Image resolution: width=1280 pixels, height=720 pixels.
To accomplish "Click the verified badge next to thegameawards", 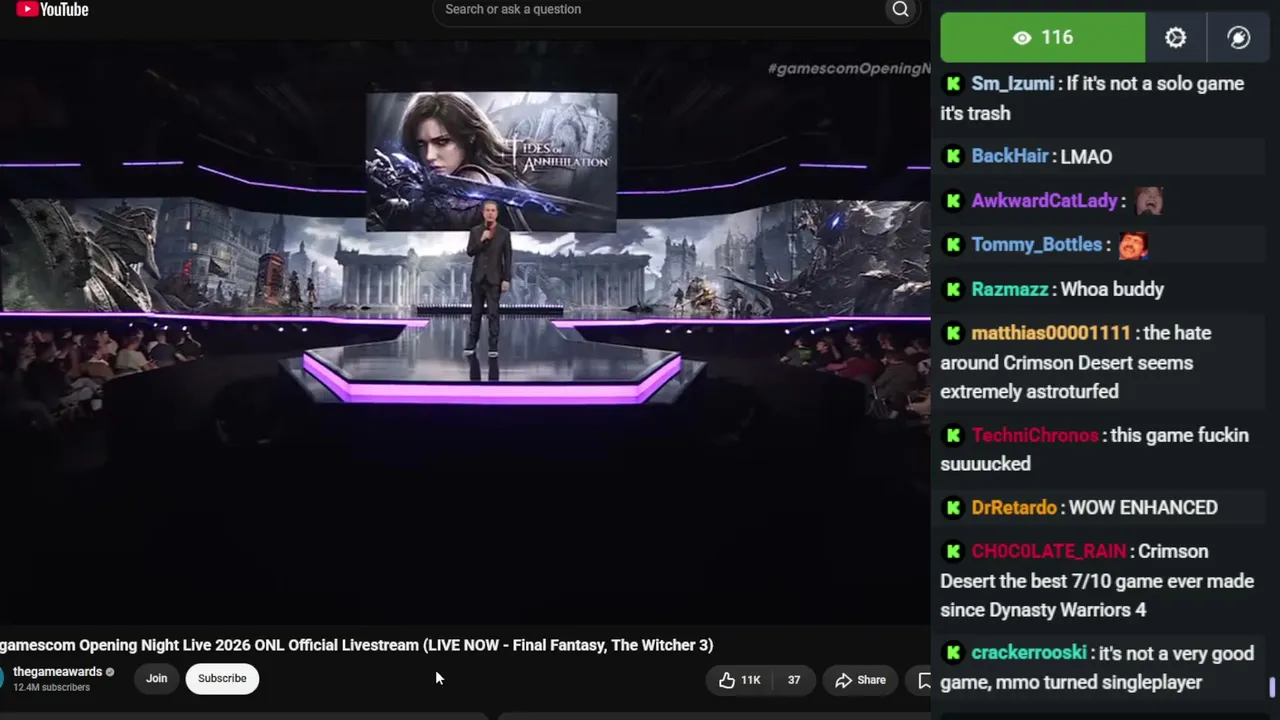I will [110, 672].
